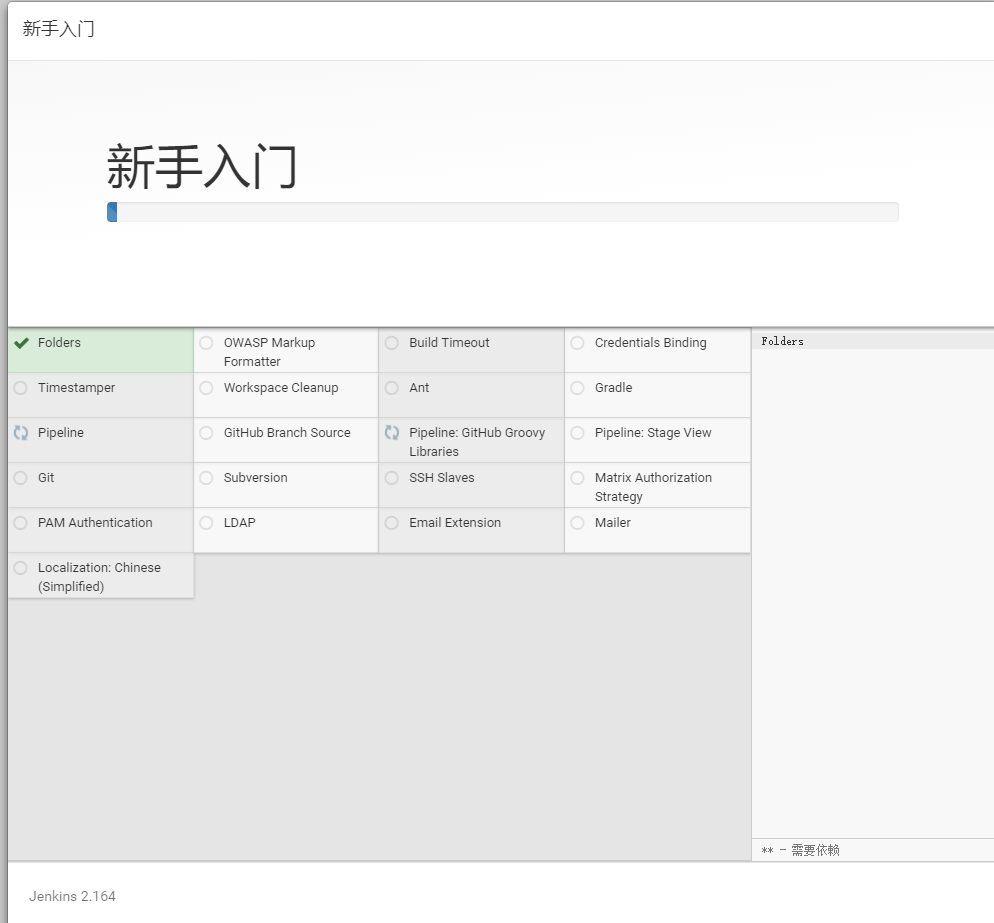
Task: Click the Localization: Chinese (Simplified) plugin name
Action: point(100,578)
